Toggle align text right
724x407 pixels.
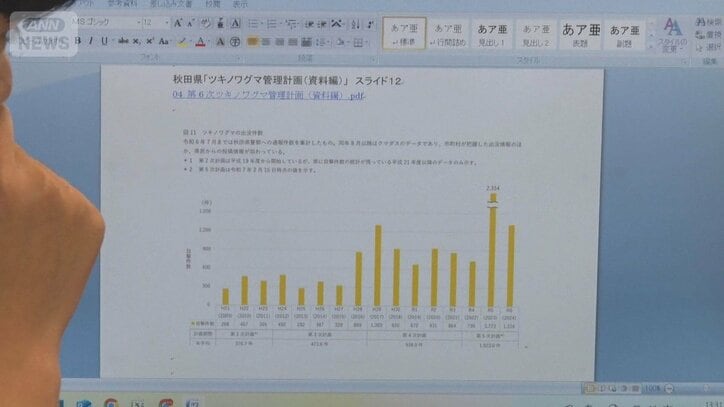(x=279, y=43)
